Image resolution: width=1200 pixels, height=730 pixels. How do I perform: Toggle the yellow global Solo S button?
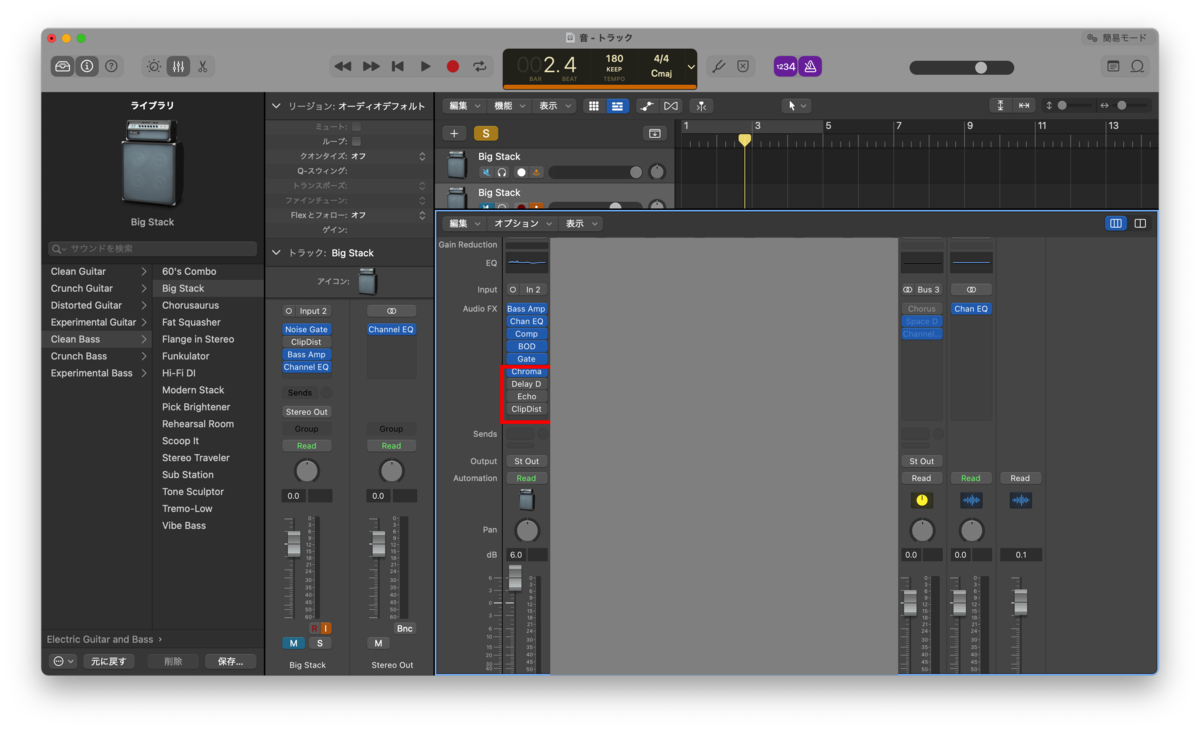486,133
